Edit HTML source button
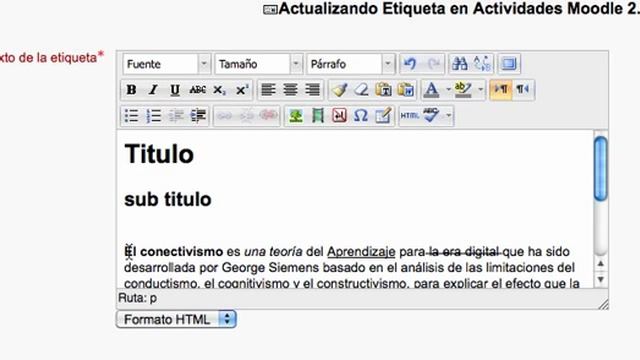 pos(409,116)
